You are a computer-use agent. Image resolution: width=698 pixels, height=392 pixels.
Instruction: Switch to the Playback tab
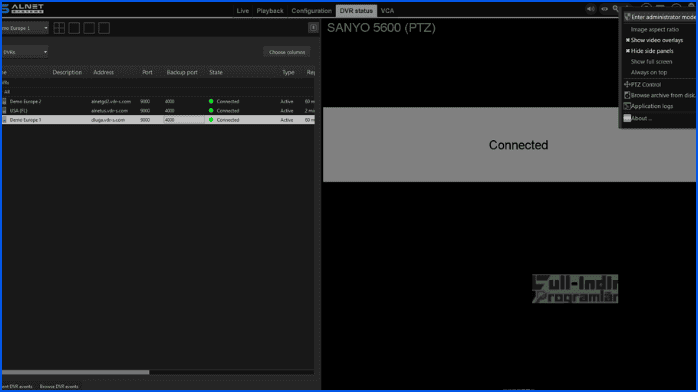270,11
